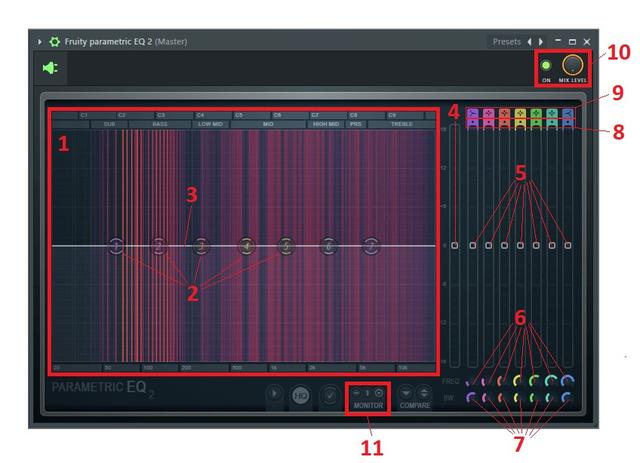Select band 1 node in the EQ graph
This screenshot has height=463, width=640.
pos(116,246)
